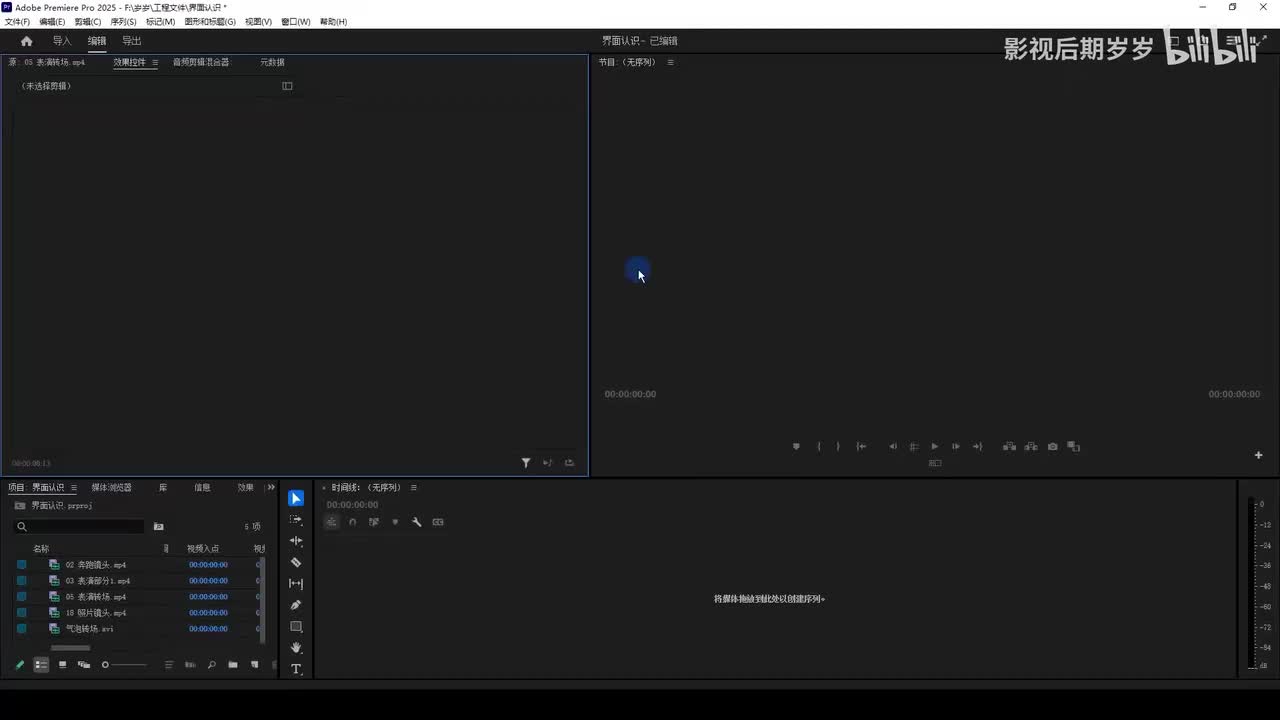1280x720 pixels.
Task: Open the 剪辑(C) menu
Action: point(88,22)
